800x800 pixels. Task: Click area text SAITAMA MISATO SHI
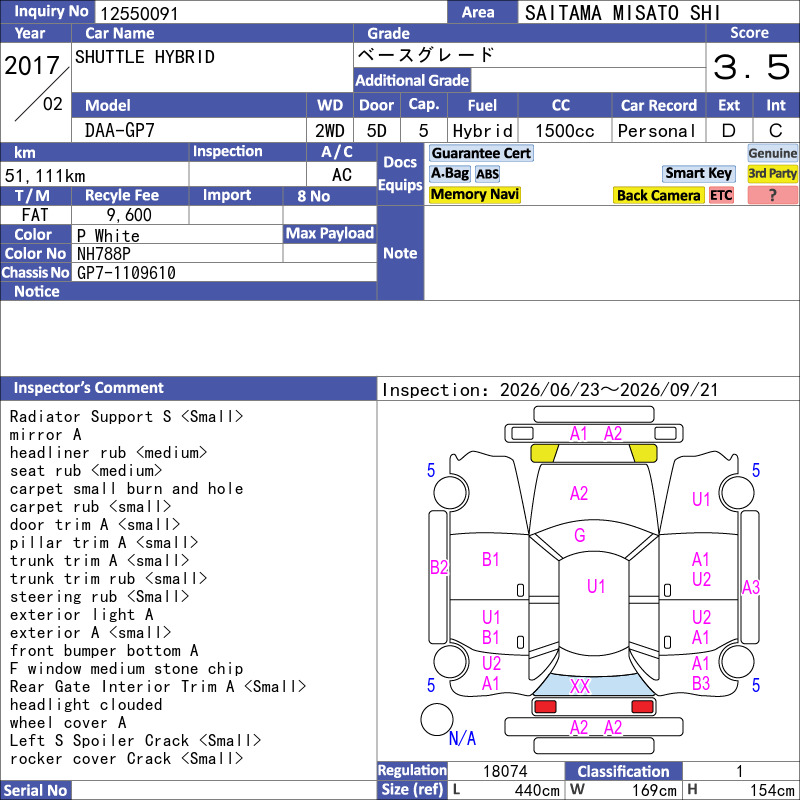(x=622, y=13)
